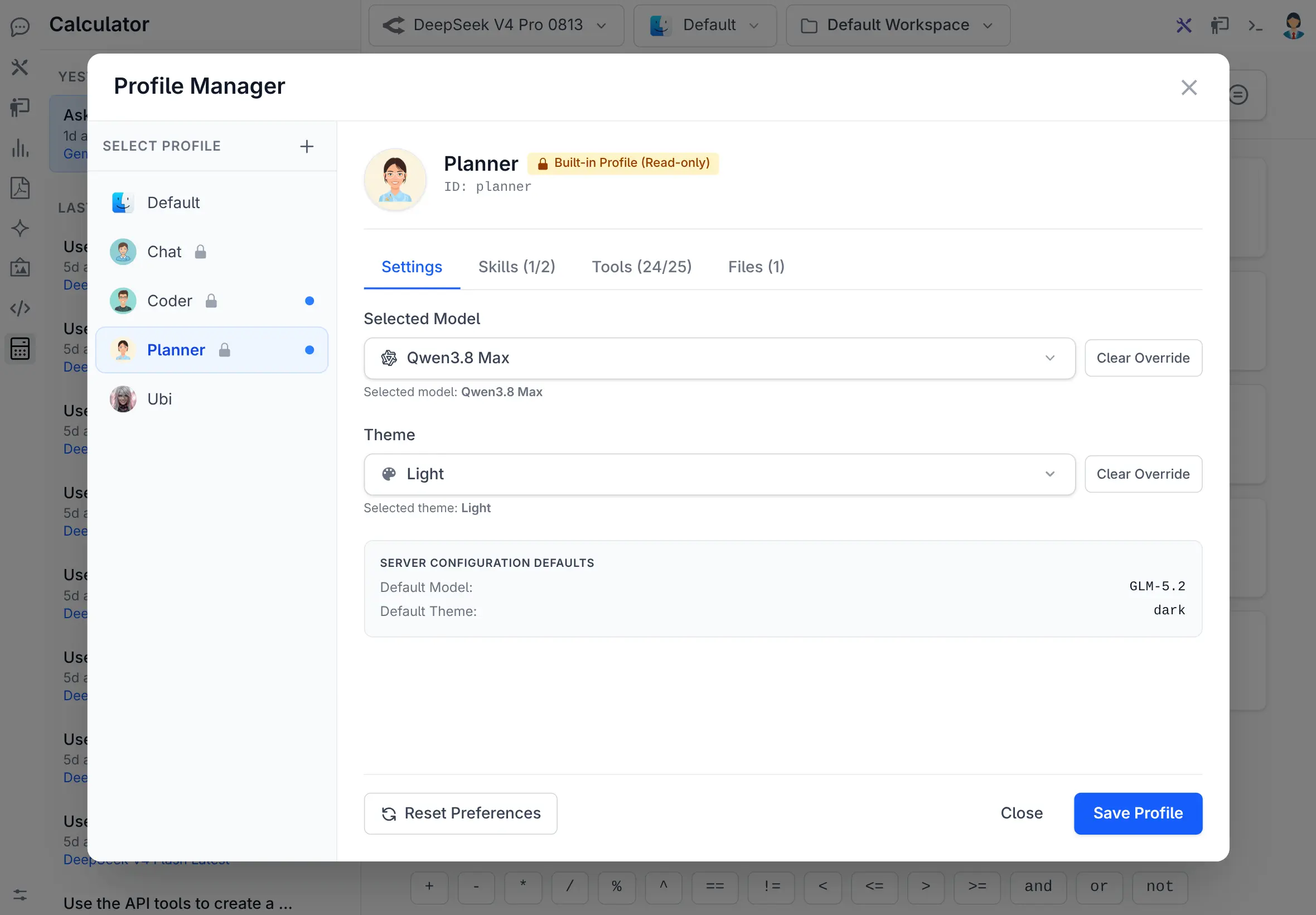The width and height of the screenshot is (1316, 915).
Task: Open the Selected Model dropdown showing Qwen3.8 Max
Action: tap(719, 358)
